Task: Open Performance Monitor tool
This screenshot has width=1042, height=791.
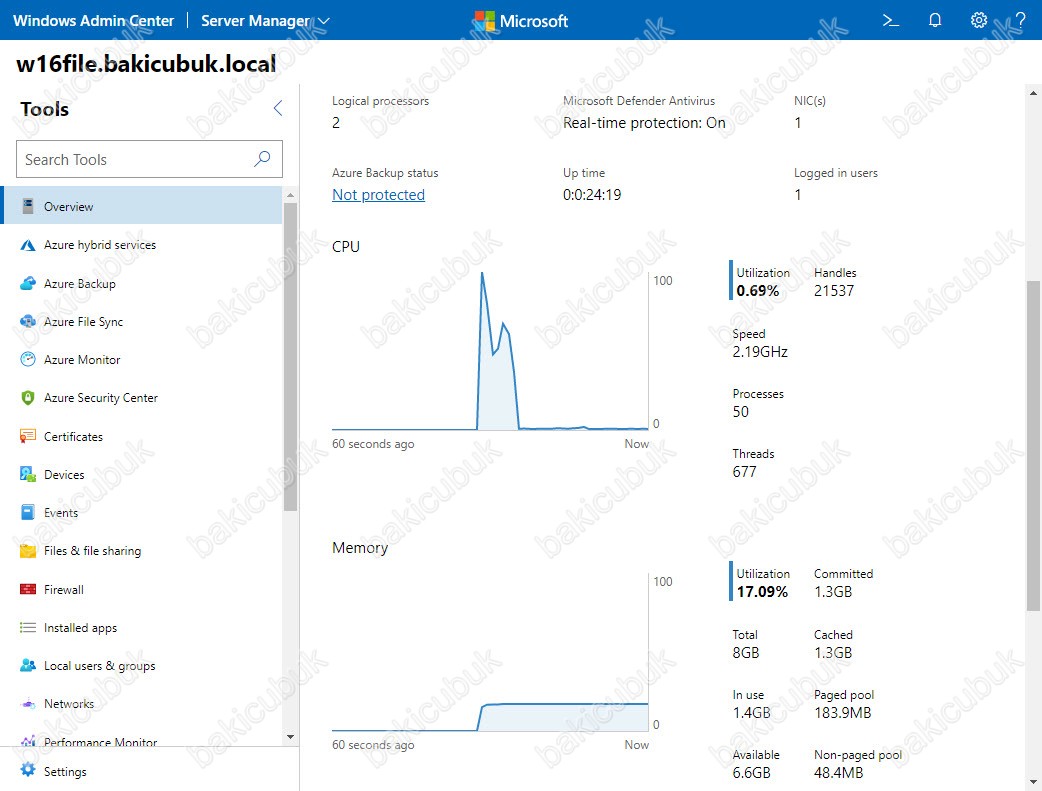Action: click(142, 738)
